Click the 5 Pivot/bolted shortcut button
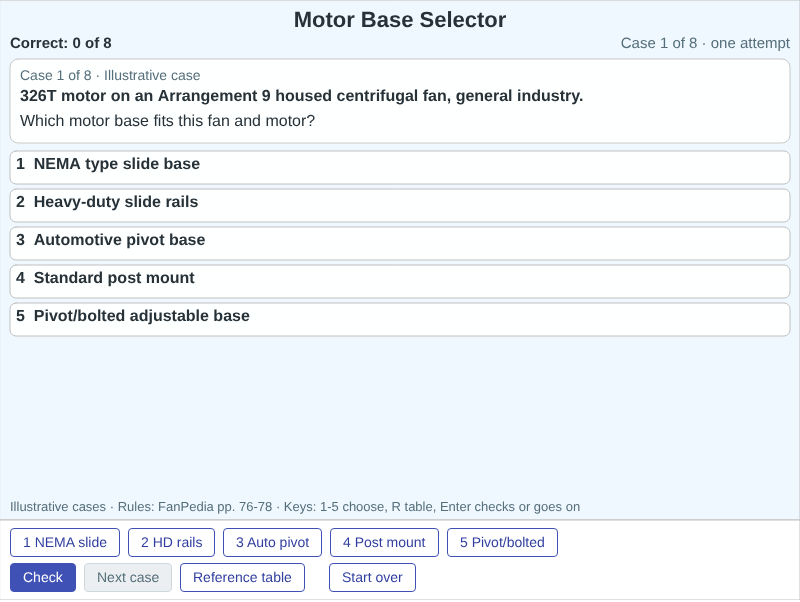800x602 pixels. point(502,542)
